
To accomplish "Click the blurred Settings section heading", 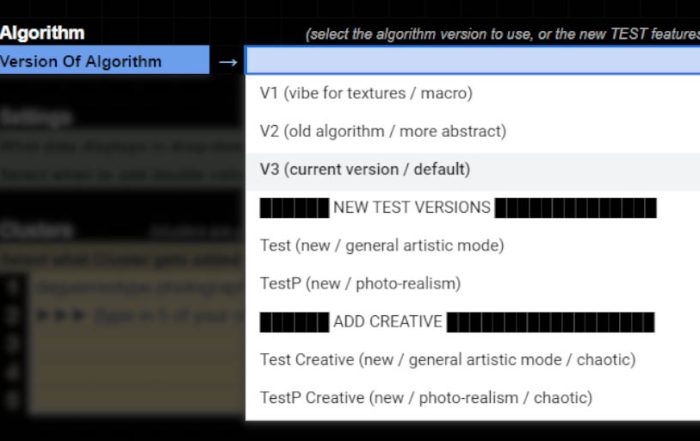I will coord(37,117).
